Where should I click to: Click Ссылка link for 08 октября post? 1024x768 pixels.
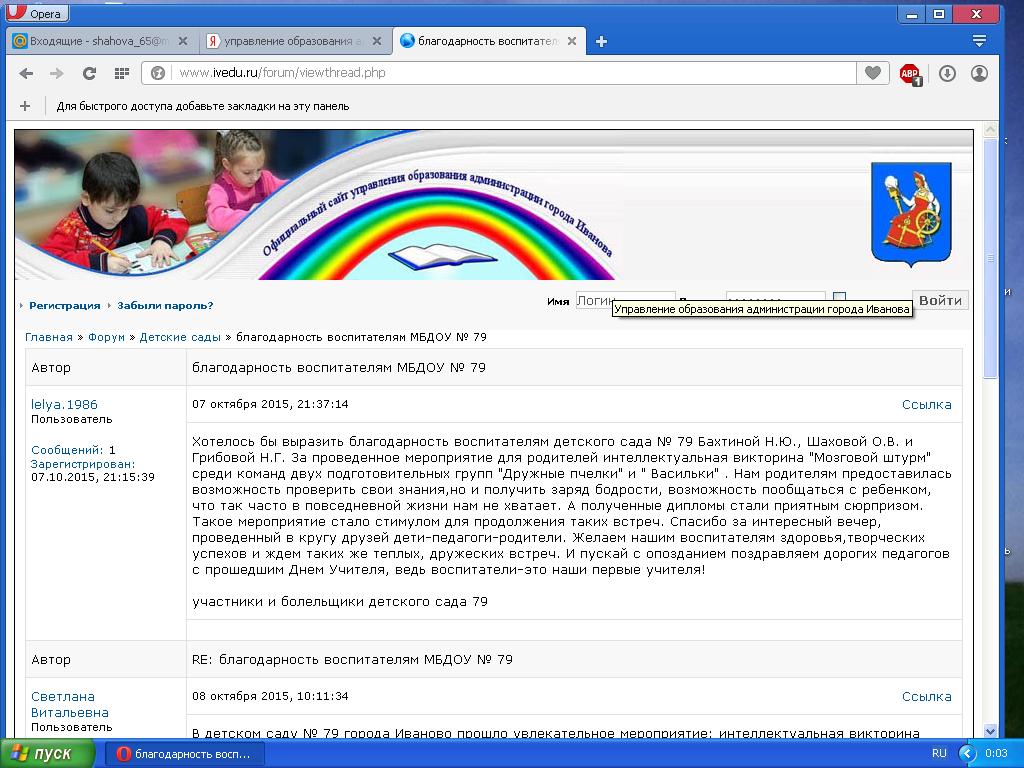click(927, 696)
